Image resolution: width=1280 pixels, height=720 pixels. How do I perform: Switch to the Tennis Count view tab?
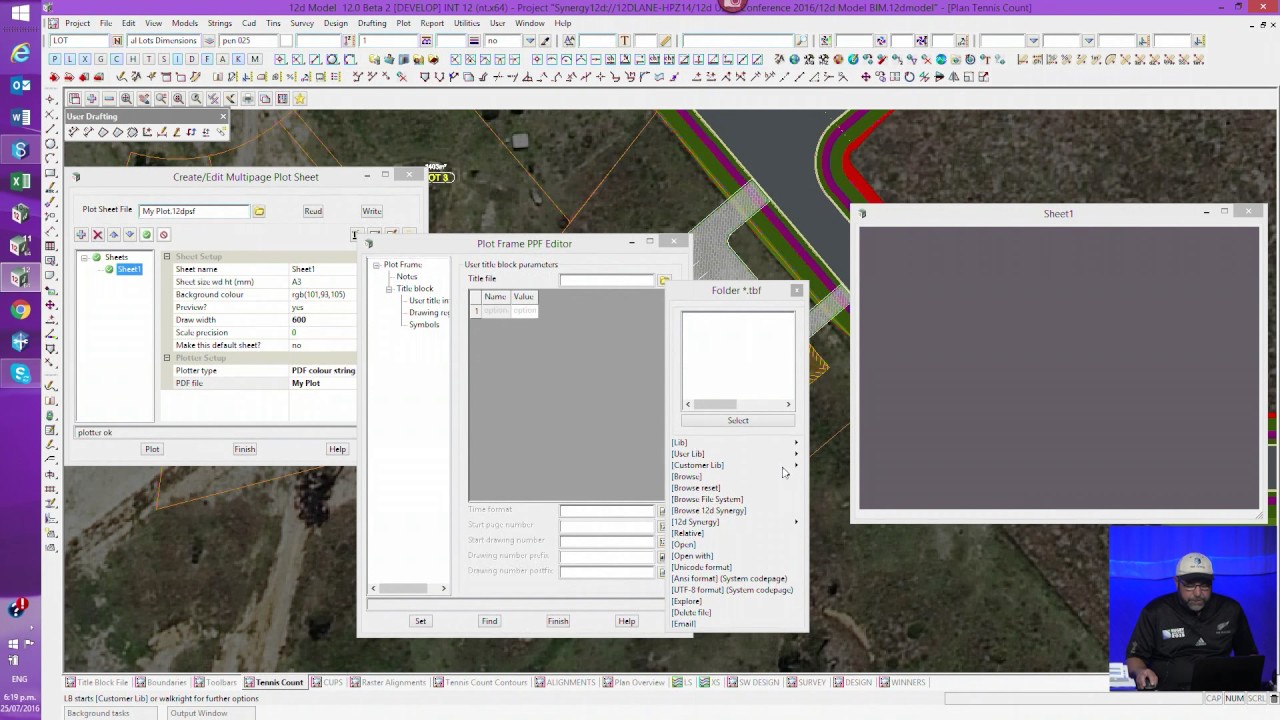tap(274, 682)
